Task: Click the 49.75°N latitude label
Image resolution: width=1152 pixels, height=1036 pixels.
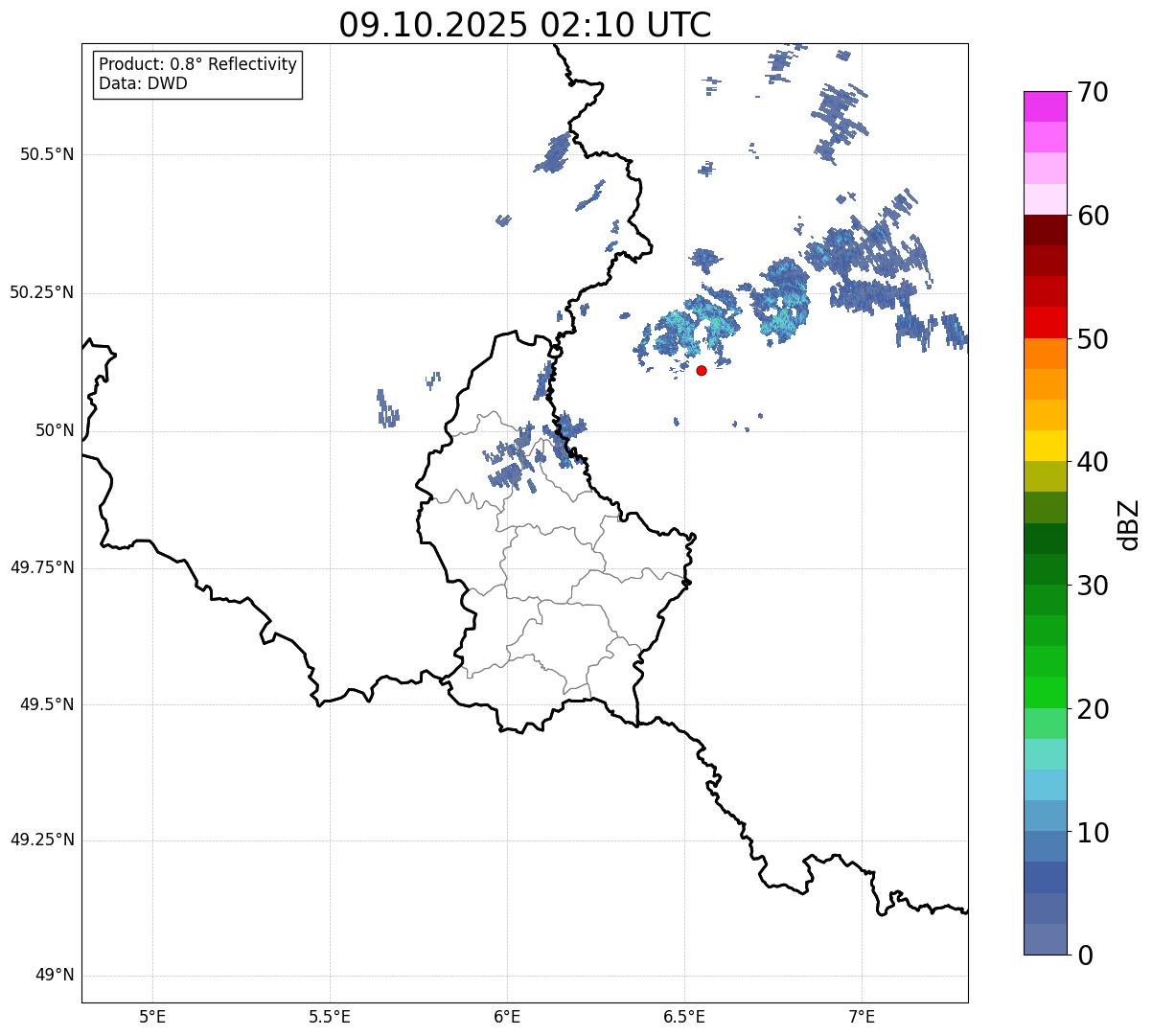Action: [42, 567]
